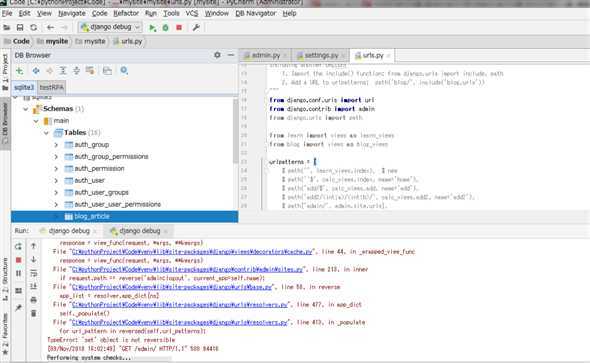Screen dimensions: 590x363
Task: Expand the auth_group_permissions table
Action: (x=56, y=156)
